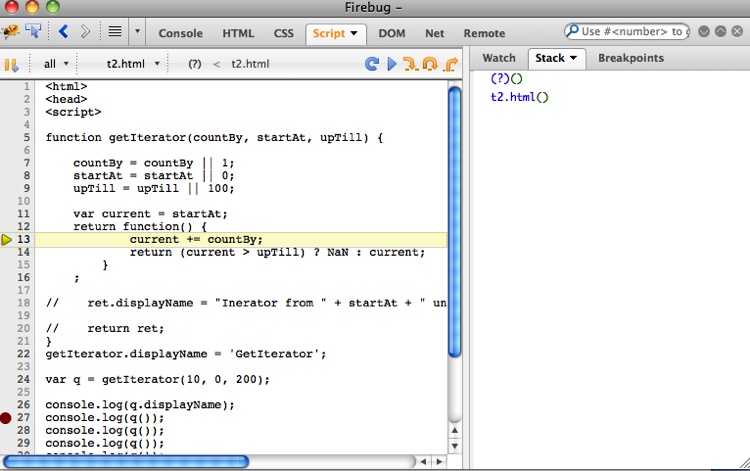Screen dimensions: 750x471
Task: Switch to the CSS tab
Action: [284, 33]
